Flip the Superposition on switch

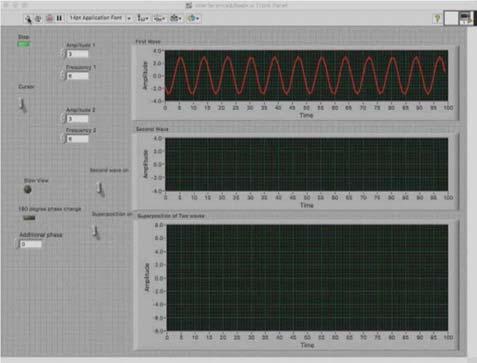[96, 232]
